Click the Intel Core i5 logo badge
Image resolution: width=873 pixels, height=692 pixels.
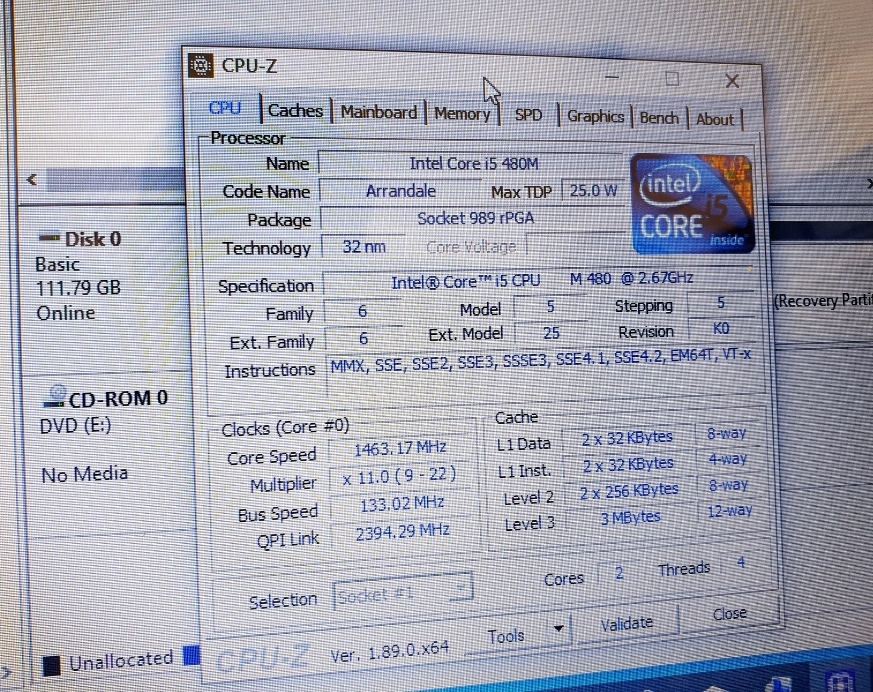coord(693,203)
